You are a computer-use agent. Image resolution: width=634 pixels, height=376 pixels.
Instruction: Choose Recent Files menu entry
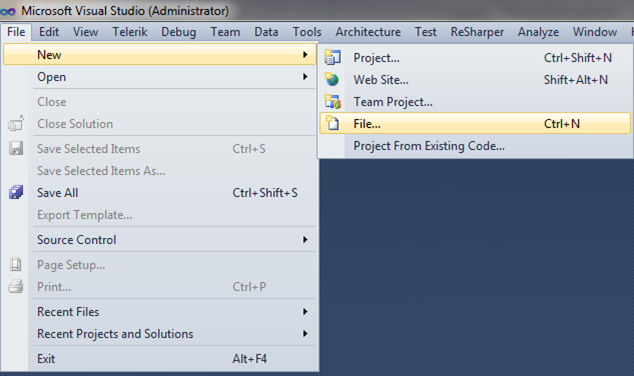[159, 312]
